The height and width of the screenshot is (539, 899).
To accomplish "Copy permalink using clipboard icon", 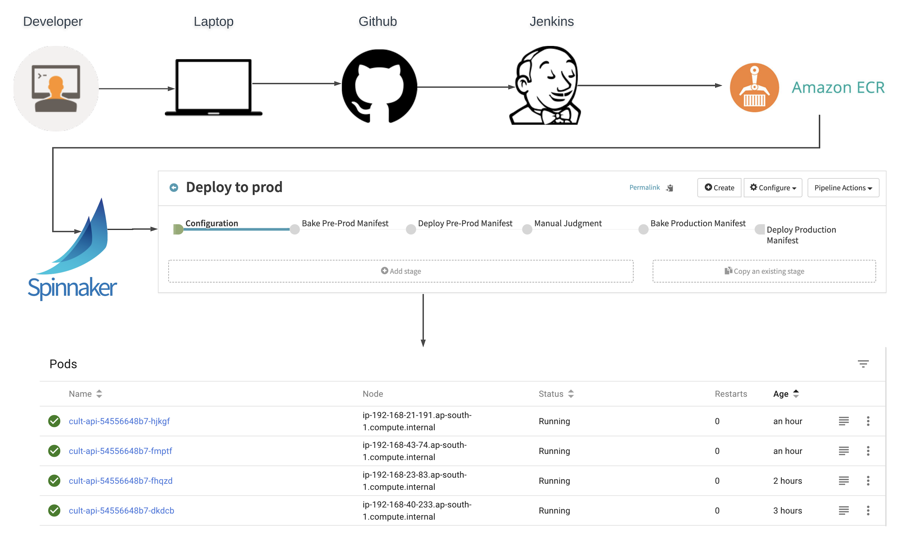I will (x=670, y=188).
